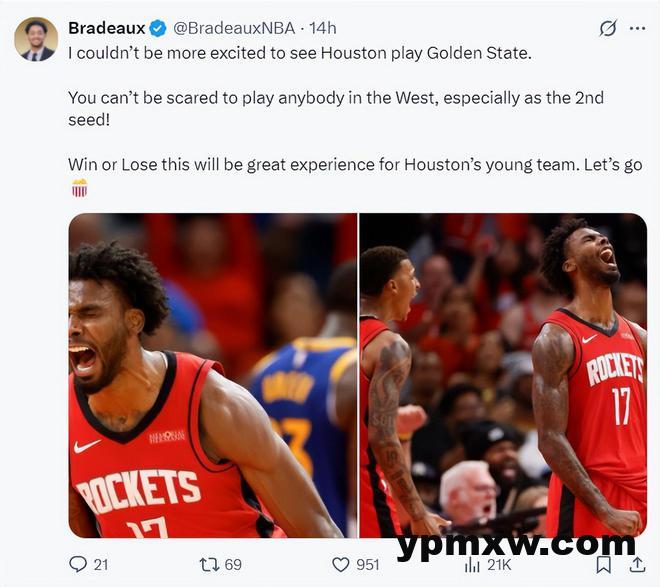Click the popcorn emoji in tweet

pyautogui.click(x=79, y=188)
